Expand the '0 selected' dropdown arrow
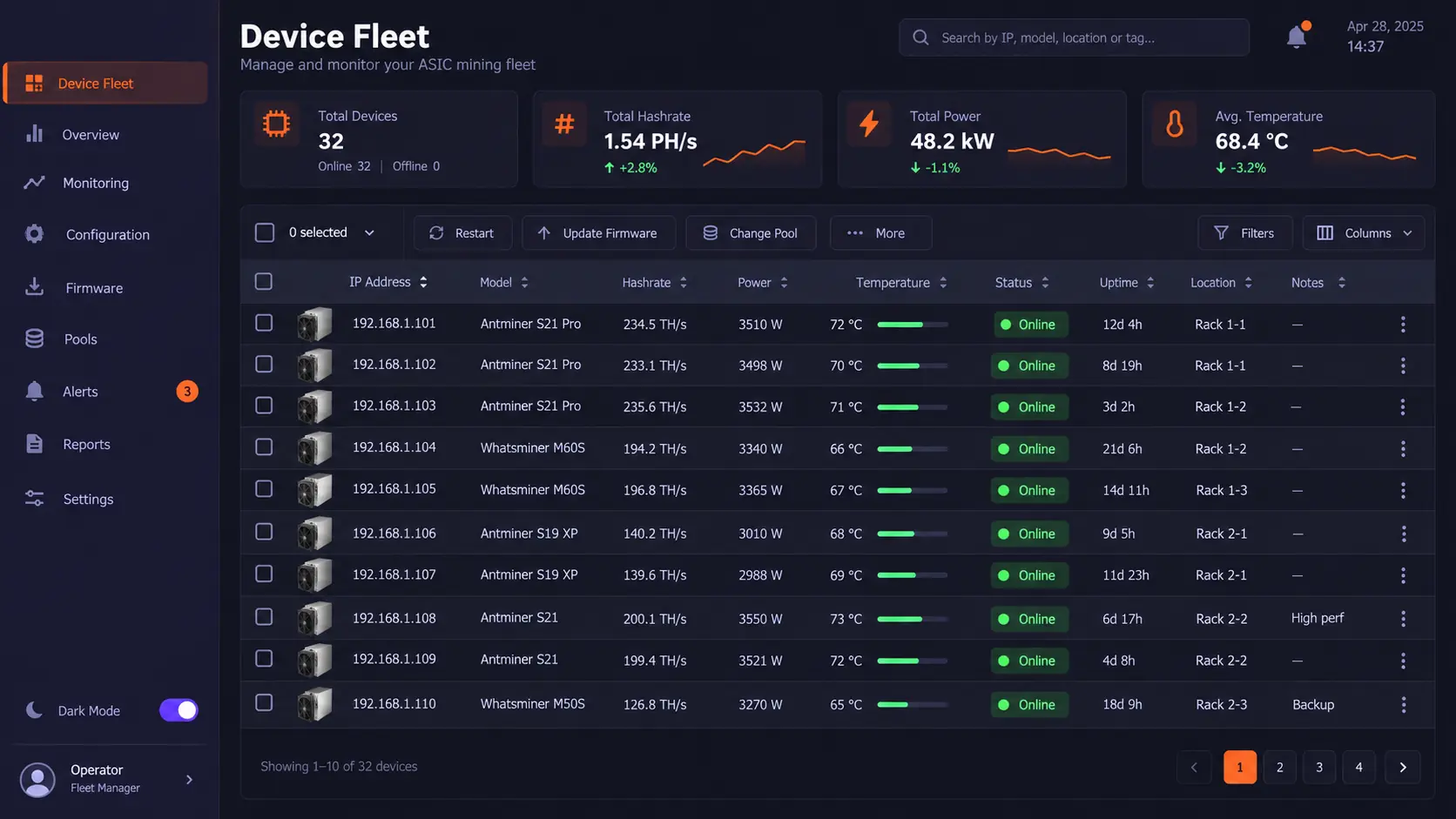Image resolution: width=1456 pixels, height=819 pixels. [369, 233]
